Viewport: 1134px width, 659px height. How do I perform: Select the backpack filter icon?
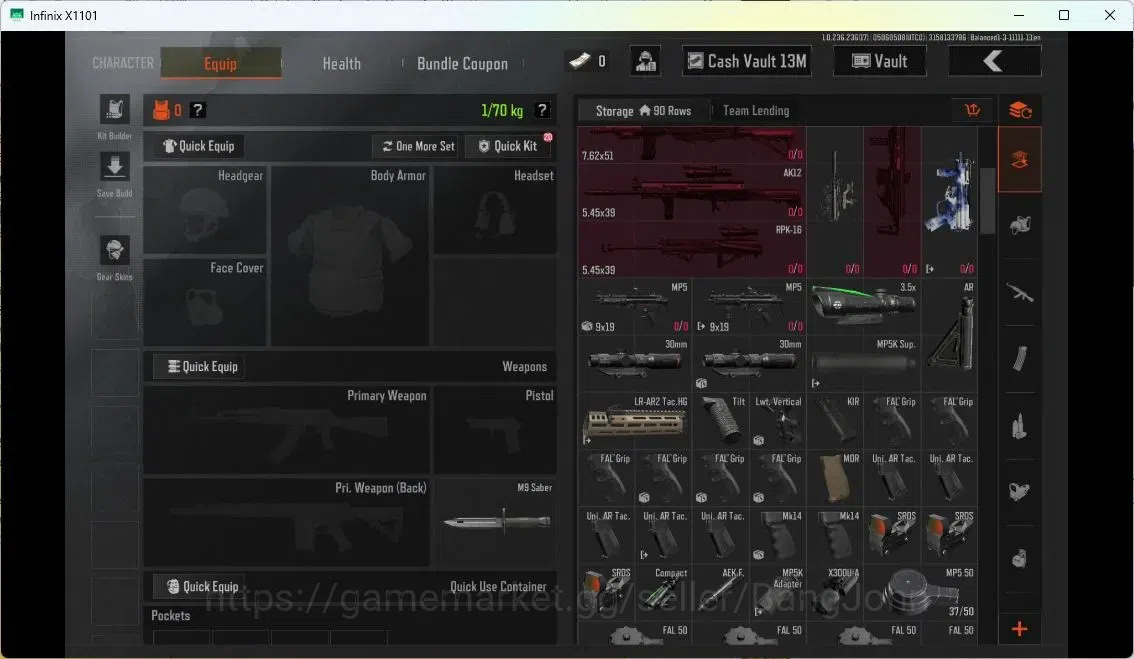1020,558
